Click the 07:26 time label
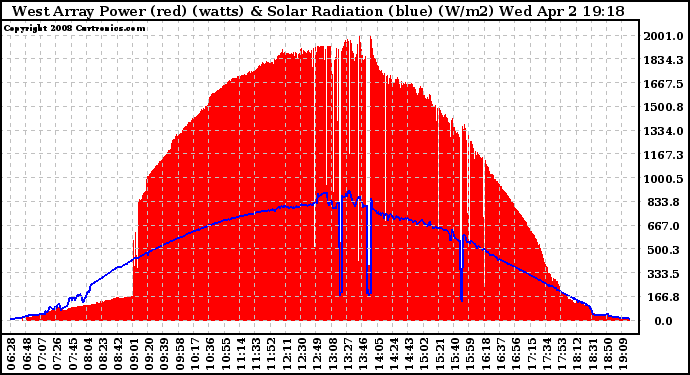690x375 pixels. [x=57, y=354]
